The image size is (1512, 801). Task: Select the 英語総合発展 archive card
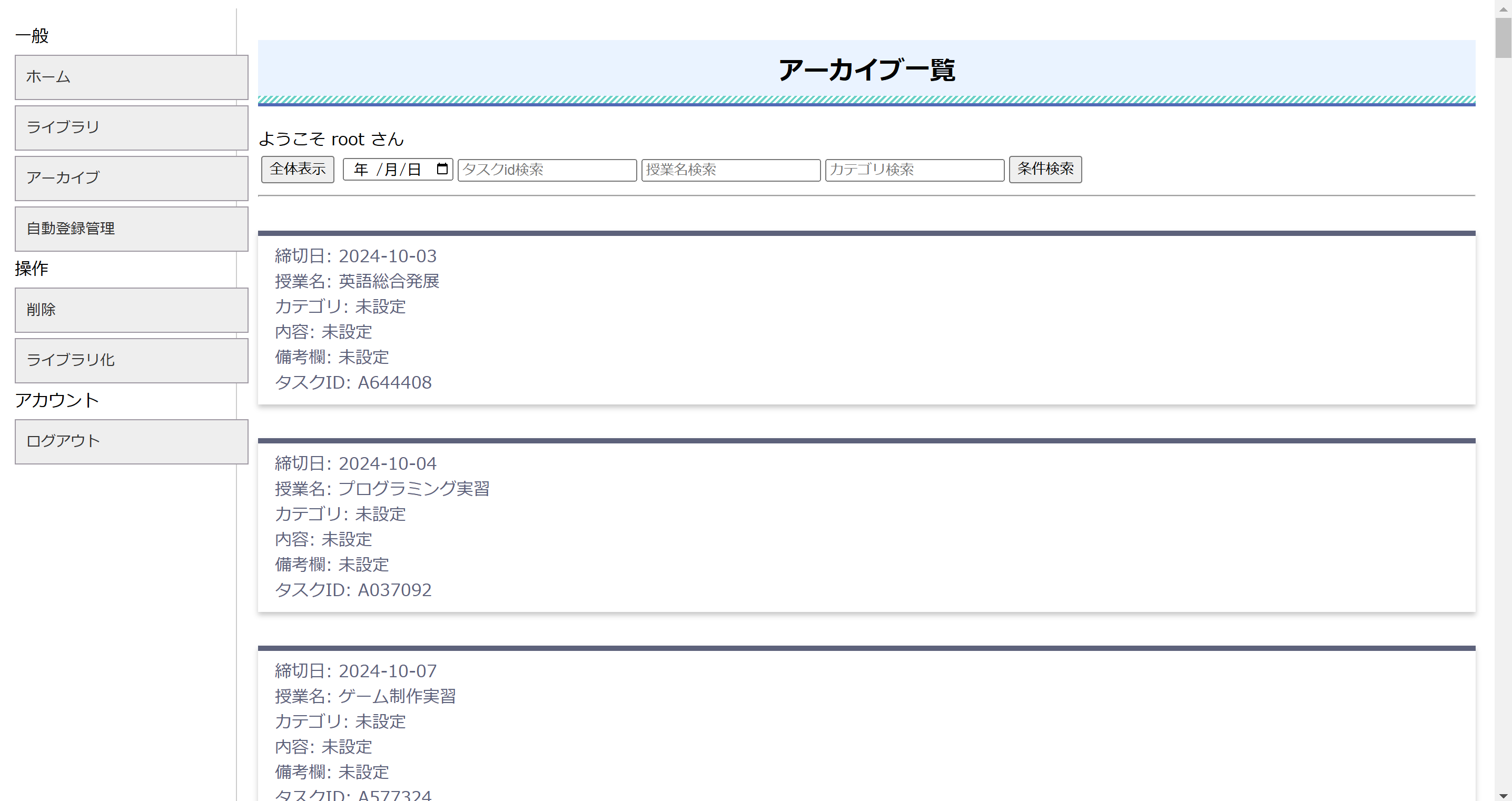point(866,319)
